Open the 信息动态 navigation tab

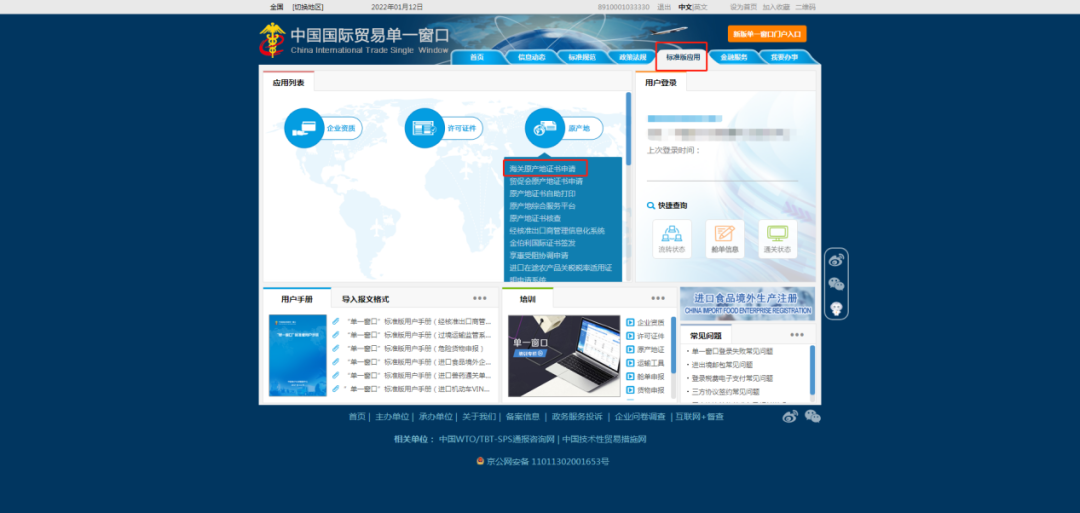(x=531, y=57)
